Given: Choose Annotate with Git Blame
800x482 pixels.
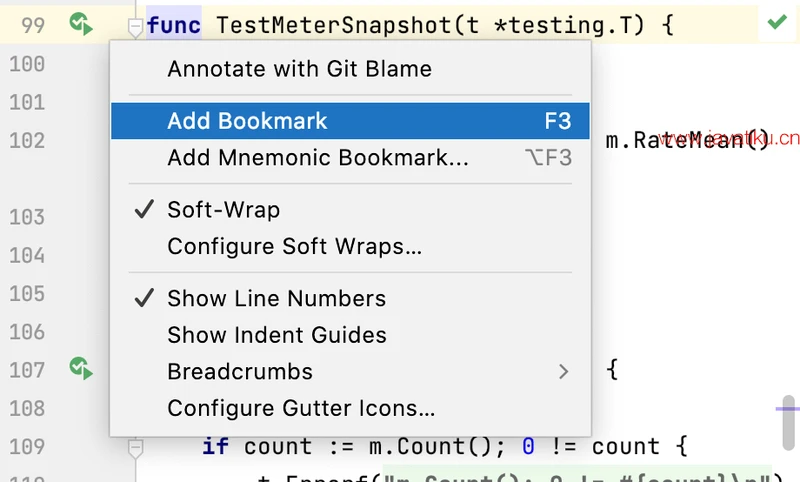Looking at the screenshot, I should click(x=299, y=69).
